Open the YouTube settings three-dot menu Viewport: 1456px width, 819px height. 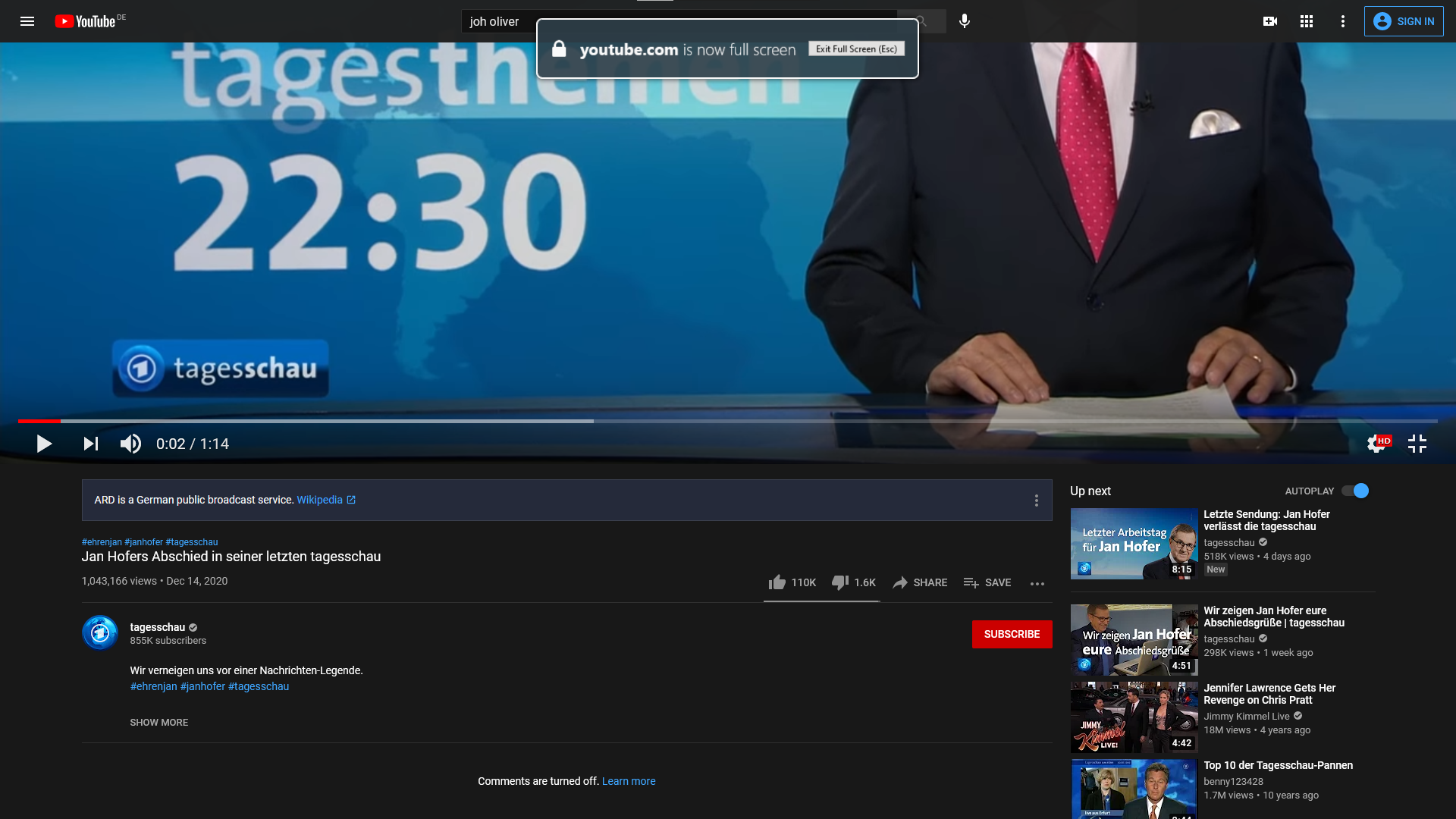pos(1341,20)
